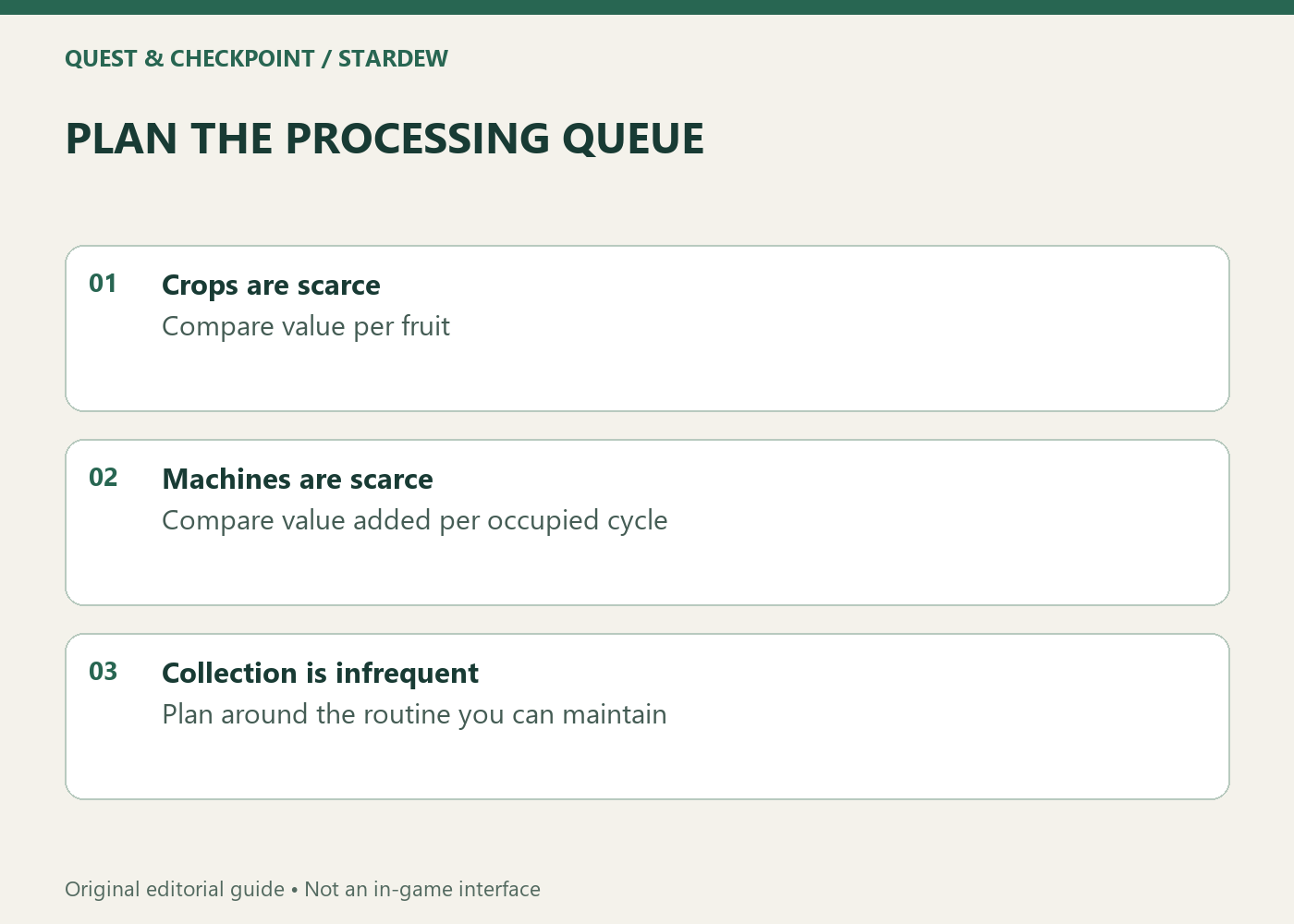Click the "QUEST & CHECKPOINT / STARDEW" header text

(256, 58)
